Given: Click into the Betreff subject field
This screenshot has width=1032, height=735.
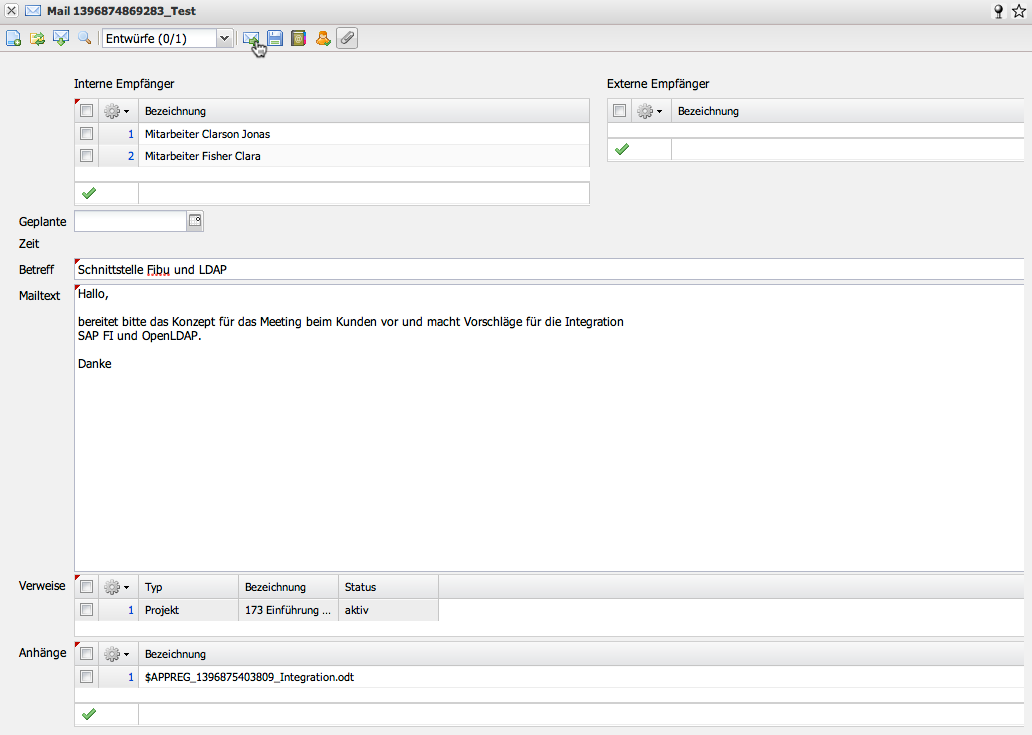Looking at the screenshot, I should coord(548,270).
